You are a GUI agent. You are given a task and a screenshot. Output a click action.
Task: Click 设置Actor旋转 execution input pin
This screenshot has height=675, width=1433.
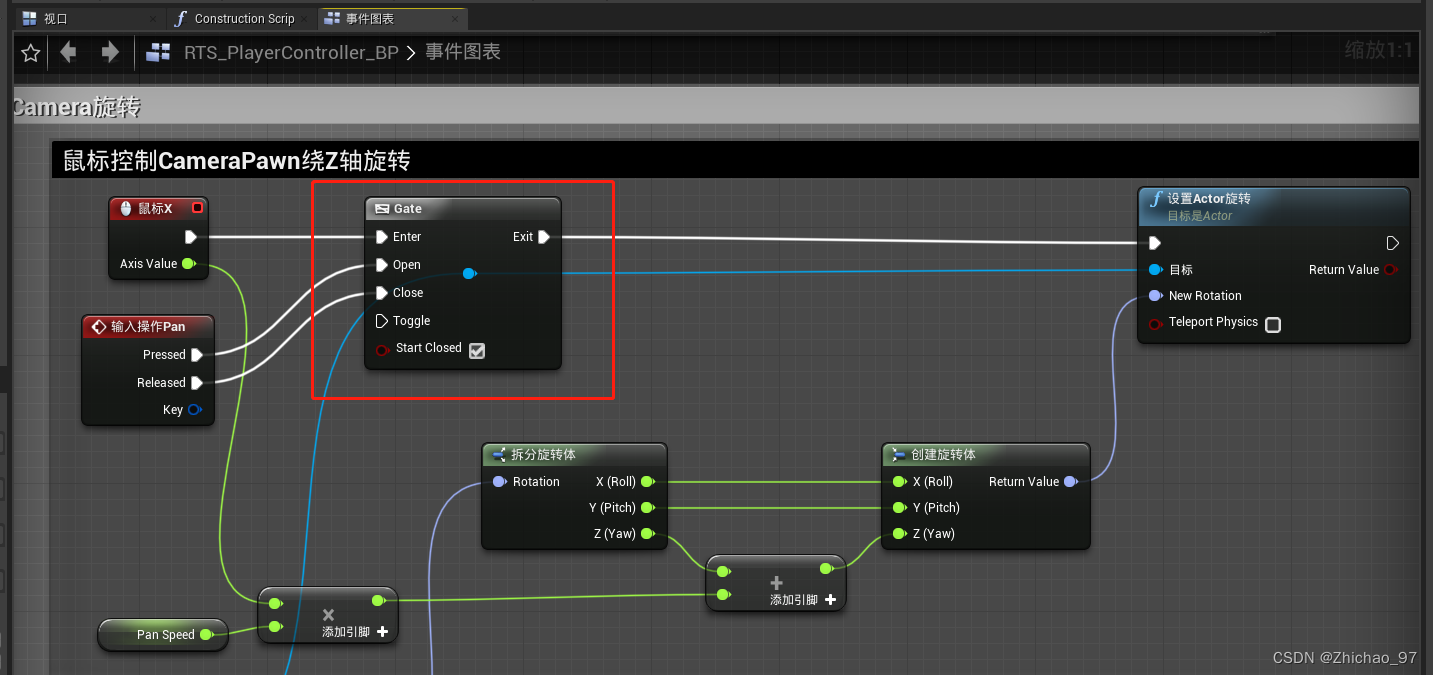1155,243
